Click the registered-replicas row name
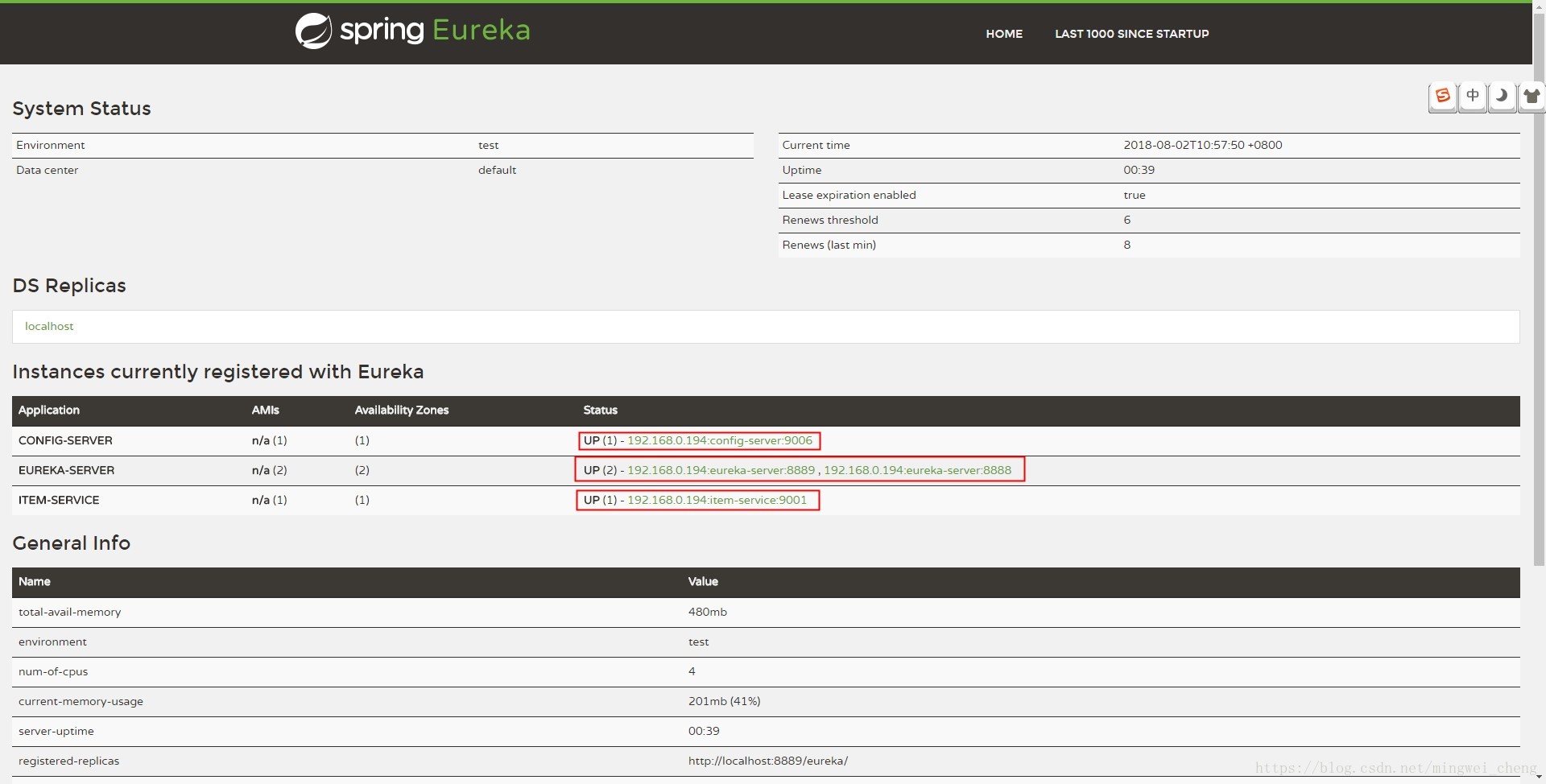Viewport: 1546px width, 784px height. click(x=68, y=761)
